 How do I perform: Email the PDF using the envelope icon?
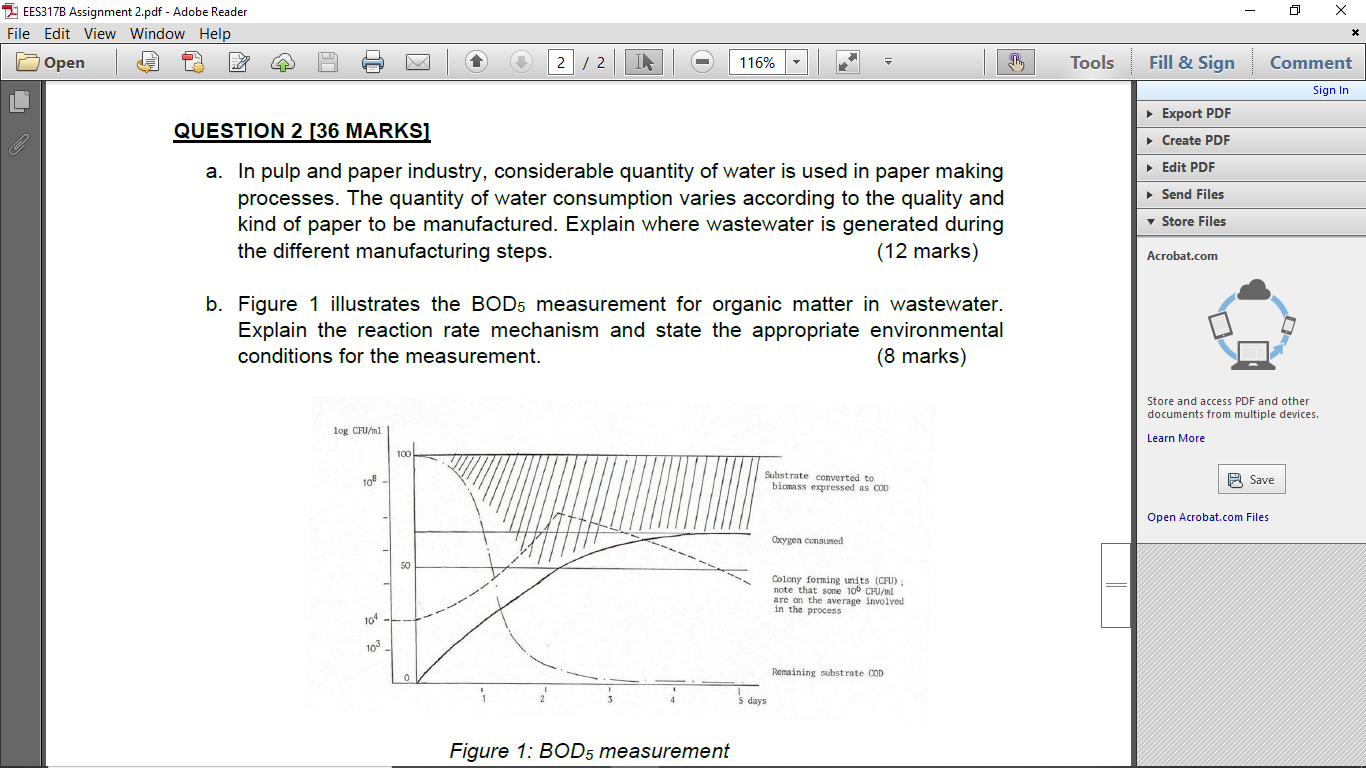click(x=418, y=62)
